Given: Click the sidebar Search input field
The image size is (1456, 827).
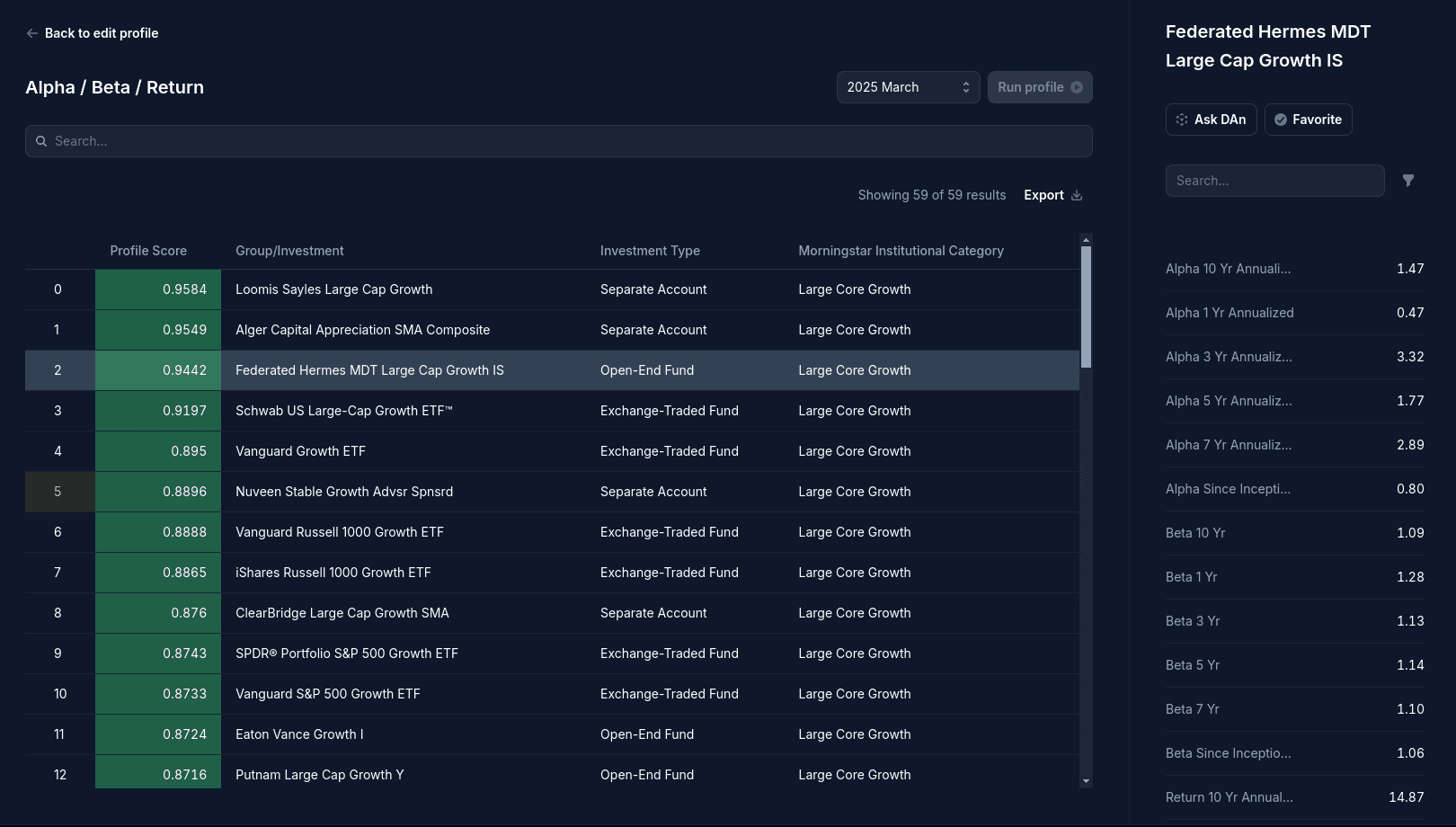Looking at the screenshot, I should (x=1274, y=180).
